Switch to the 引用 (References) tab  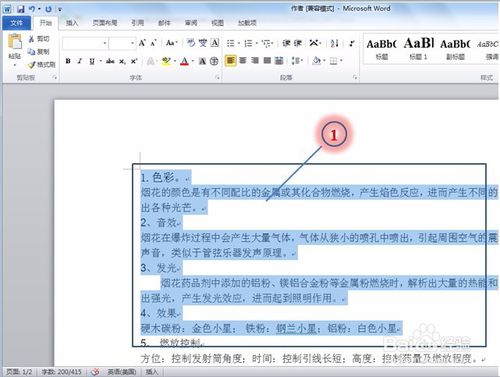[137, 23]
